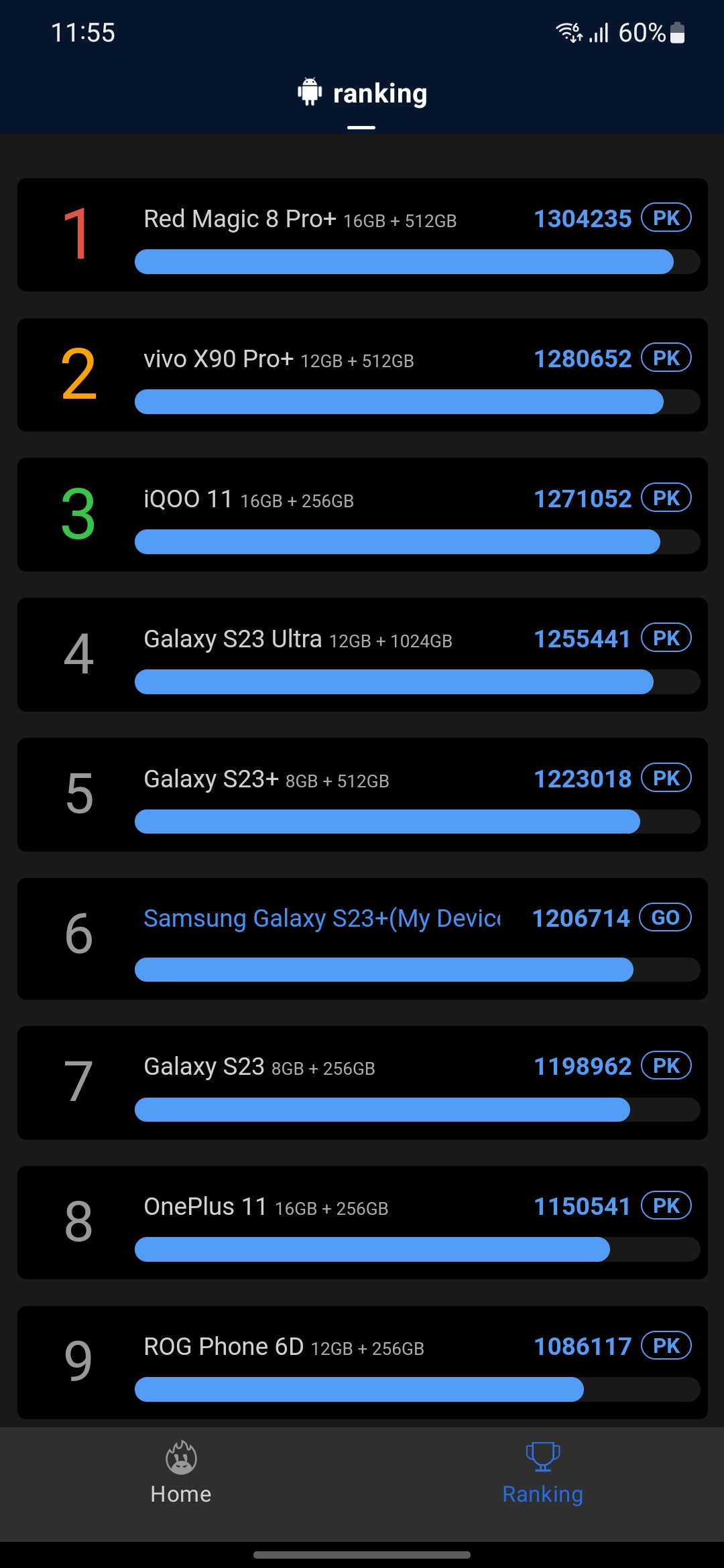Tap GO button for My Device
Image resolution: width=724 pixels, height=1568 pixels.
[x=665, y=917]
